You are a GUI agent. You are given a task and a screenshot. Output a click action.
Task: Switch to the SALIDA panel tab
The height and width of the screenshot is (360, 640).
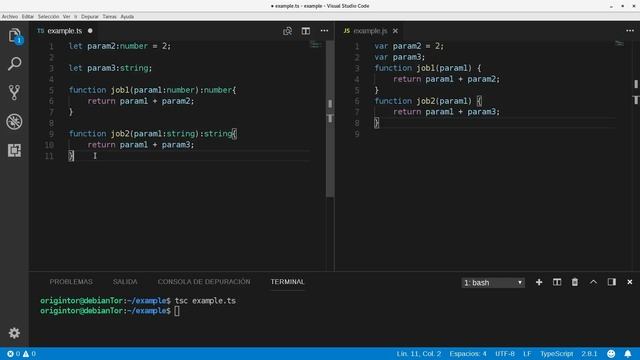tap(125, 282)
